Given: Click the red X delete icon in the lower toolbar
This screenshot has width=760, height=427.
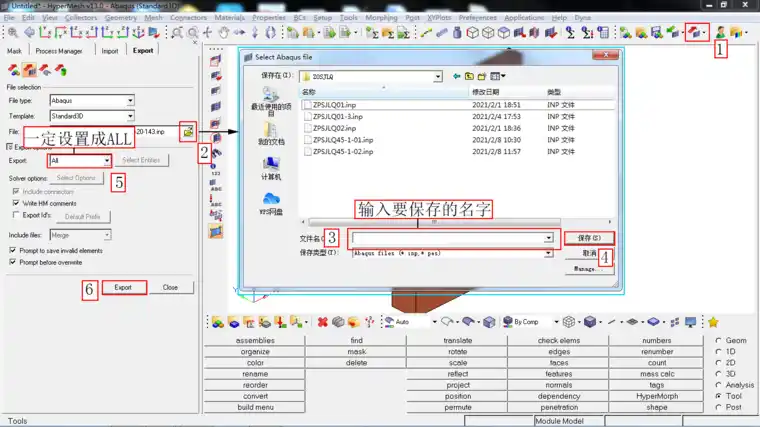Looking at the screenshot, I should [x=322, y=322].
